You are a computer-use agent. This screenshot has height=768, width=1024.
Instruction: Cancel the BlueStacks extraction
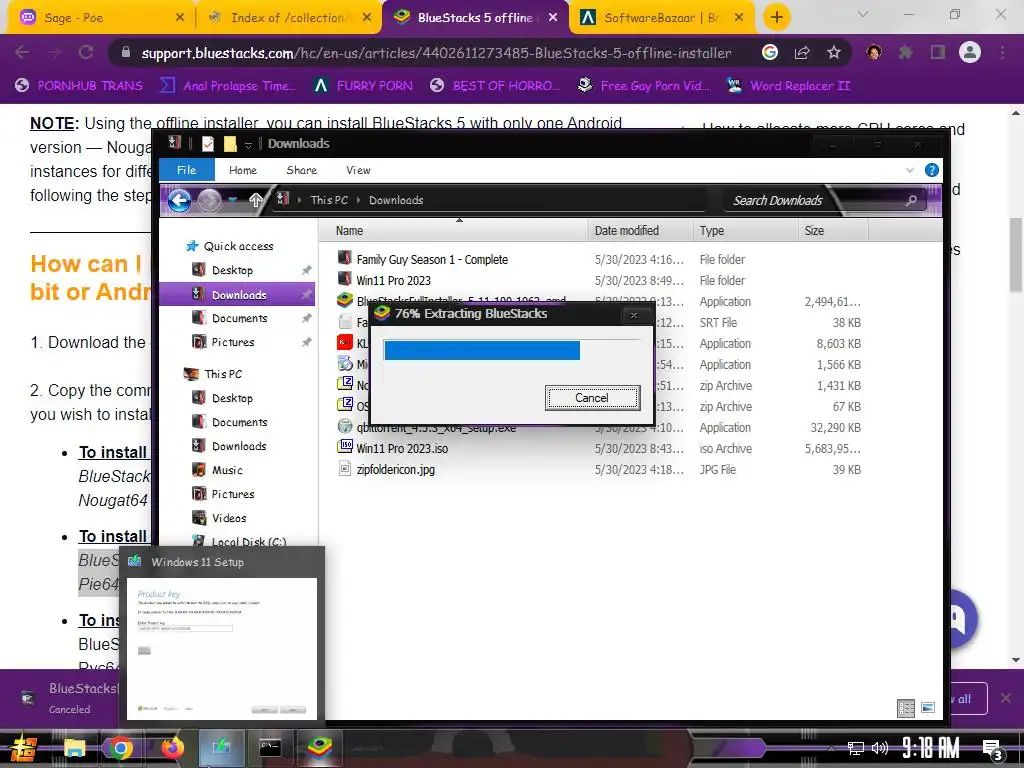(x=592, y=398)
